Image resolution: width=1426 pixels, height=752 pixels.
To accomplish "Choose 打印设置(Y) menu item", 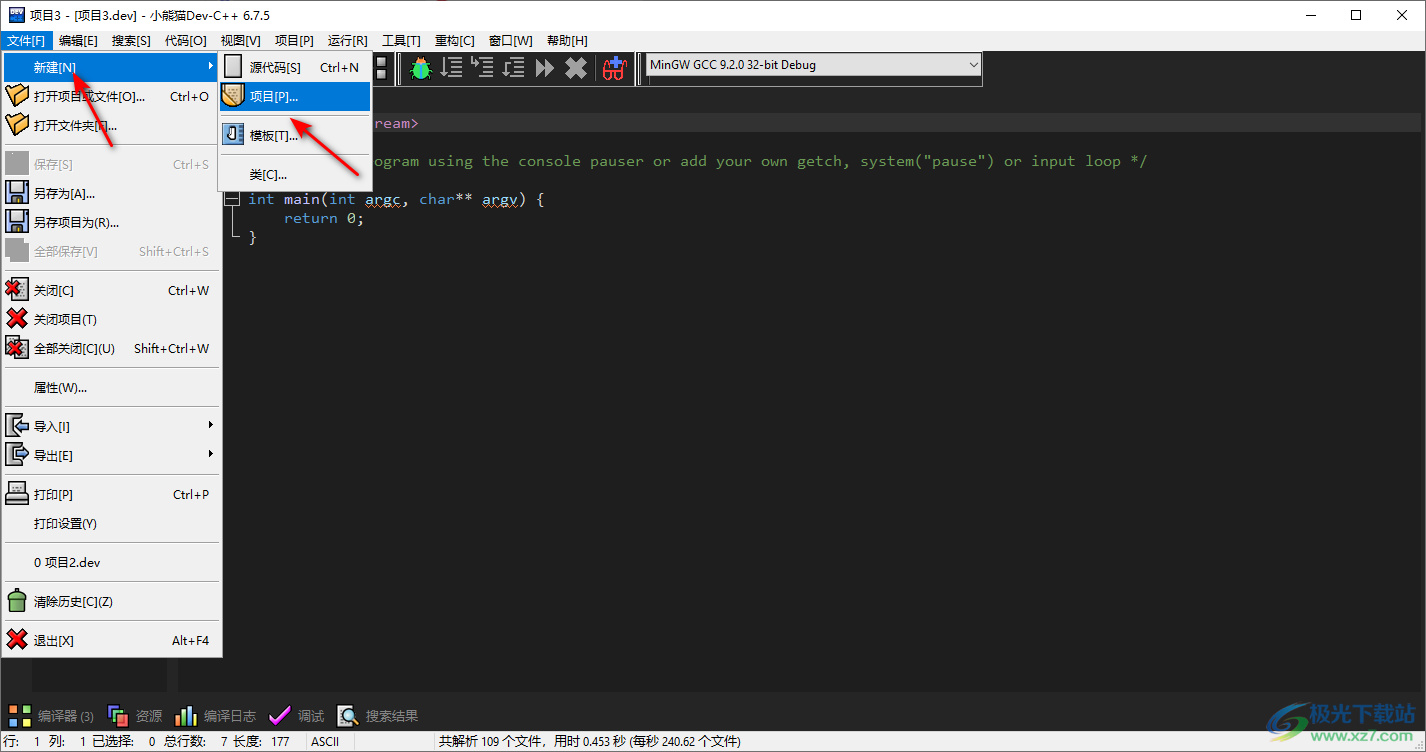I will [111, 523].
